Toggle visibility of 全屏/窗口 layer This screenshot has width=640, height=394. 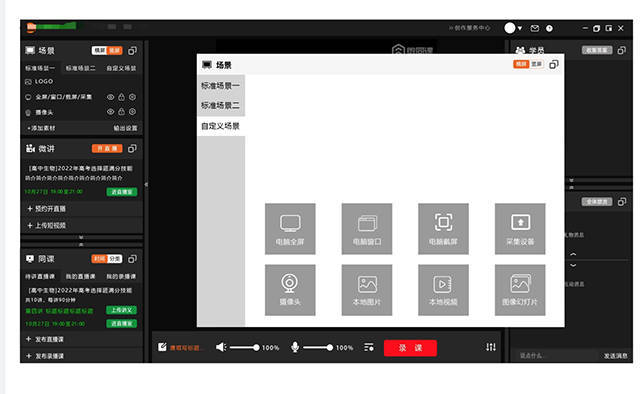coord(110,97)
